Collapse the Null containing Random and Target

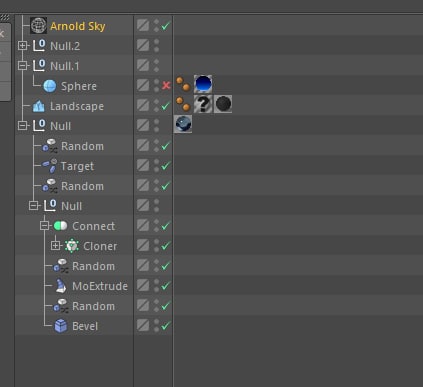[23, 126]
